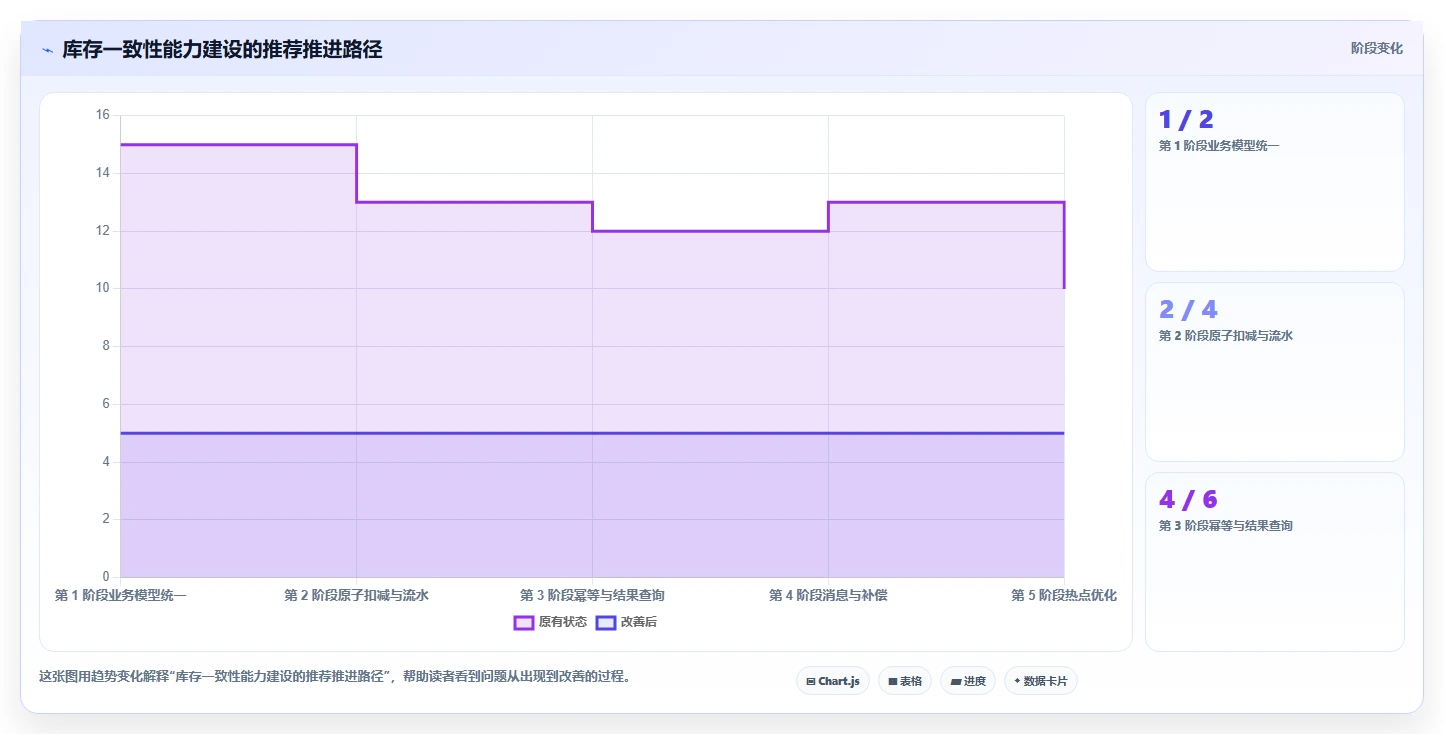The height and width of the screenshot is (734, 1444).
Task: Open the 2 / 4 第 2 阶段原子扣减与流水 card
Action: tap(1275, 372)
